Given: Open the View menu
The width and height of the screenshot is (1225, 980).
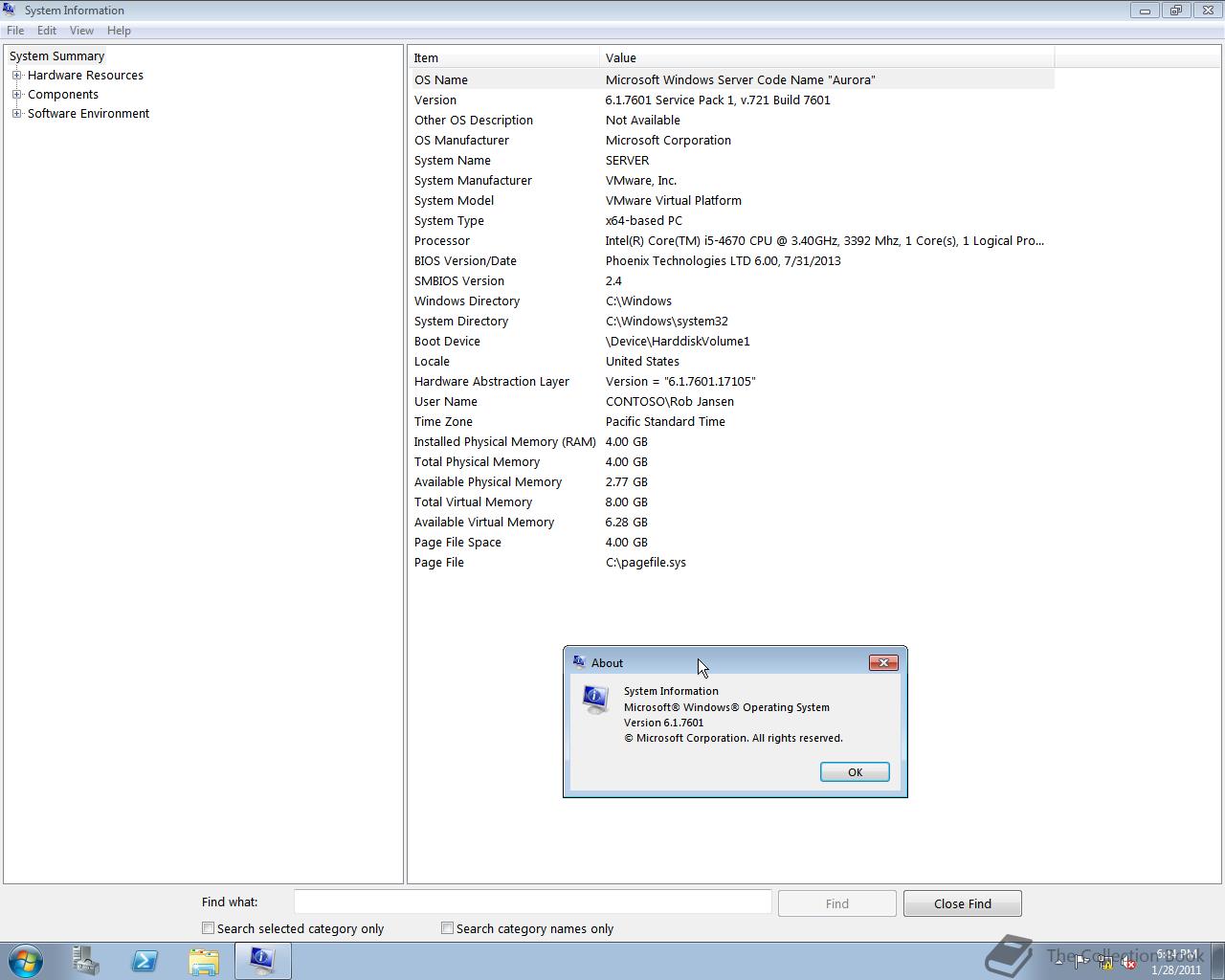Looking at the screenshot, I should (81, 31).
